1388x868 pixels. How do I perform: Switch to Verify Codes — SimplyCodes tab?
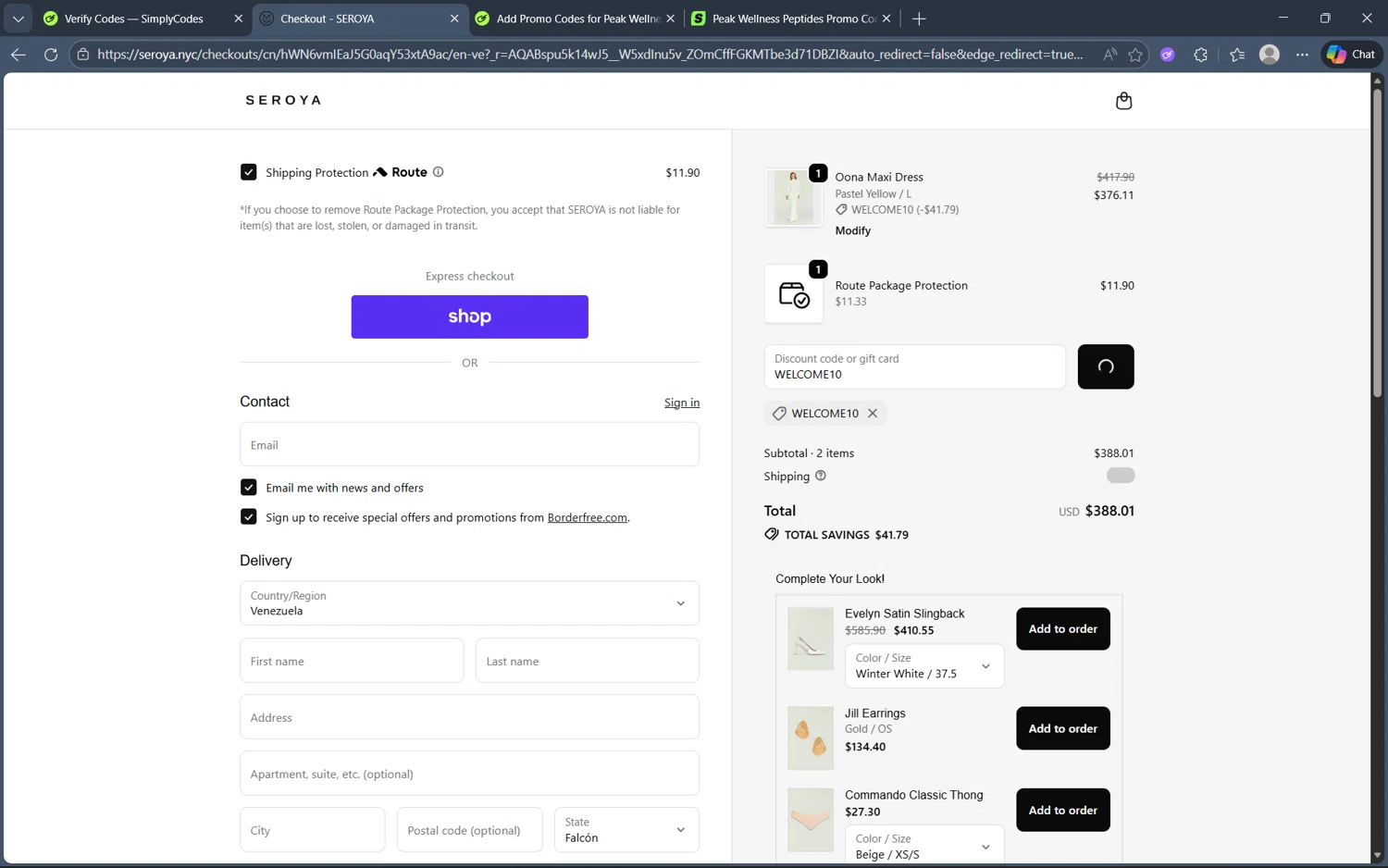coord(134,19)
